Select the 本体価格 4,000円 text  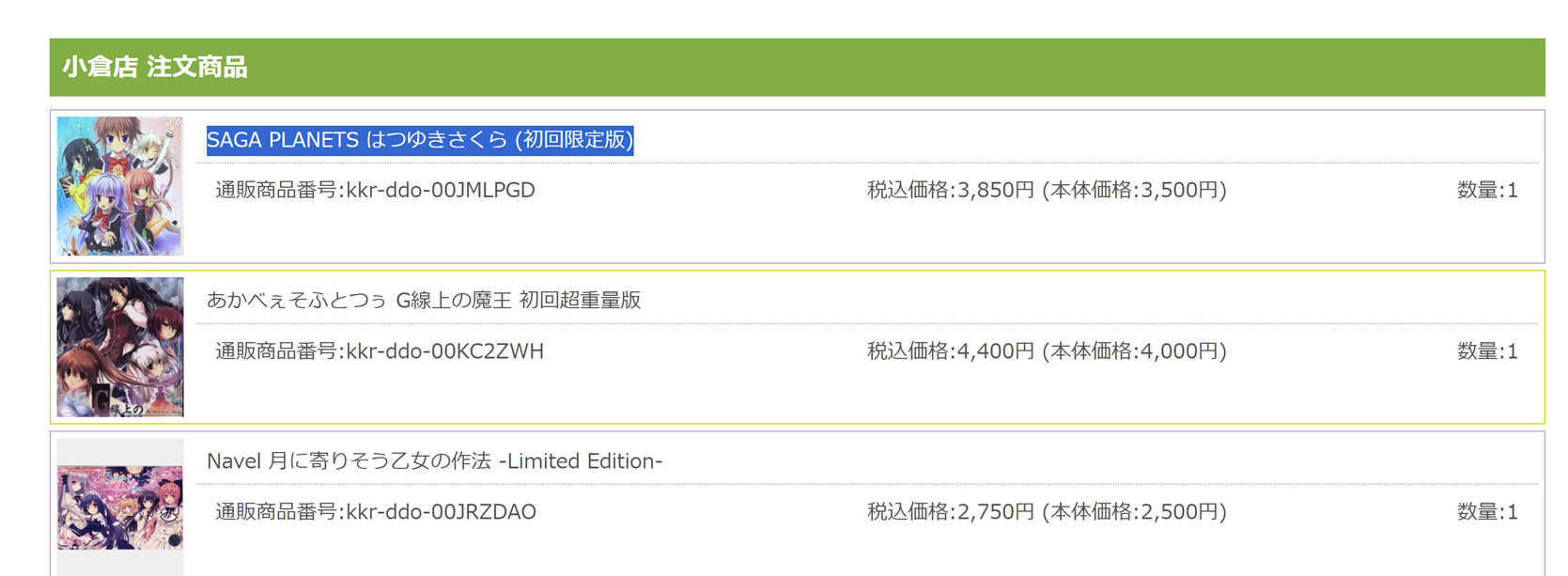1135,351
